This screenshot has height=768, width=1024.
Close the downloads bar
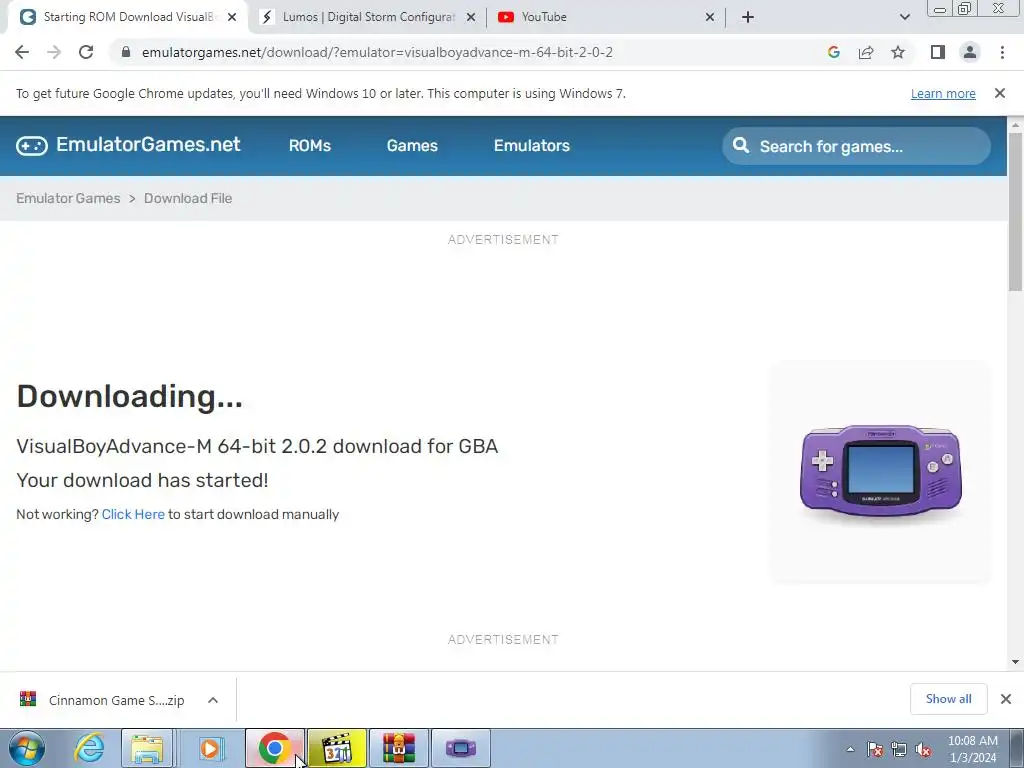click(x=1006, y=699)
